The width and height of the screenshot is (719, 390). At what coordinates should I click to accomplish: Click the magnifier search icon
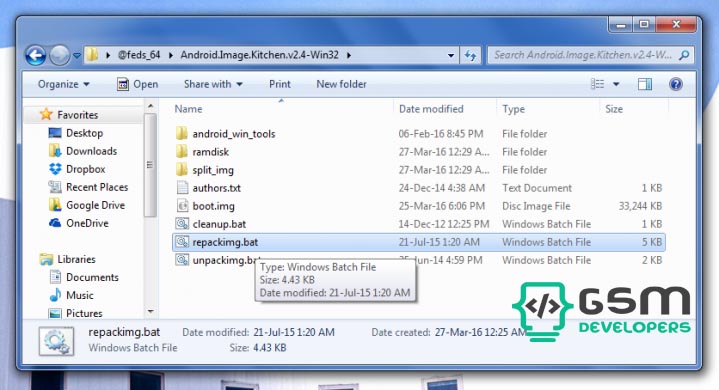[x=684, y=55]
